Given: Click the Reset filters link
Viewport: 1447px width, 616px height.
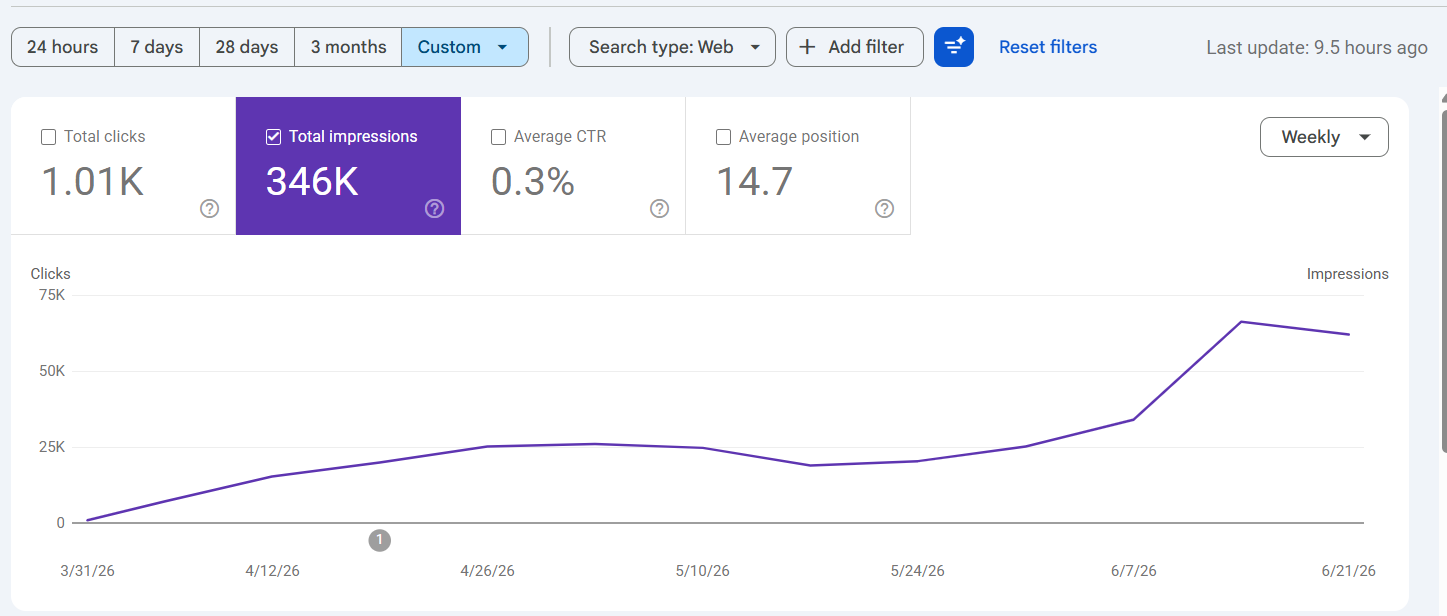Looking at the screenshot, I should click(1048, 47).
